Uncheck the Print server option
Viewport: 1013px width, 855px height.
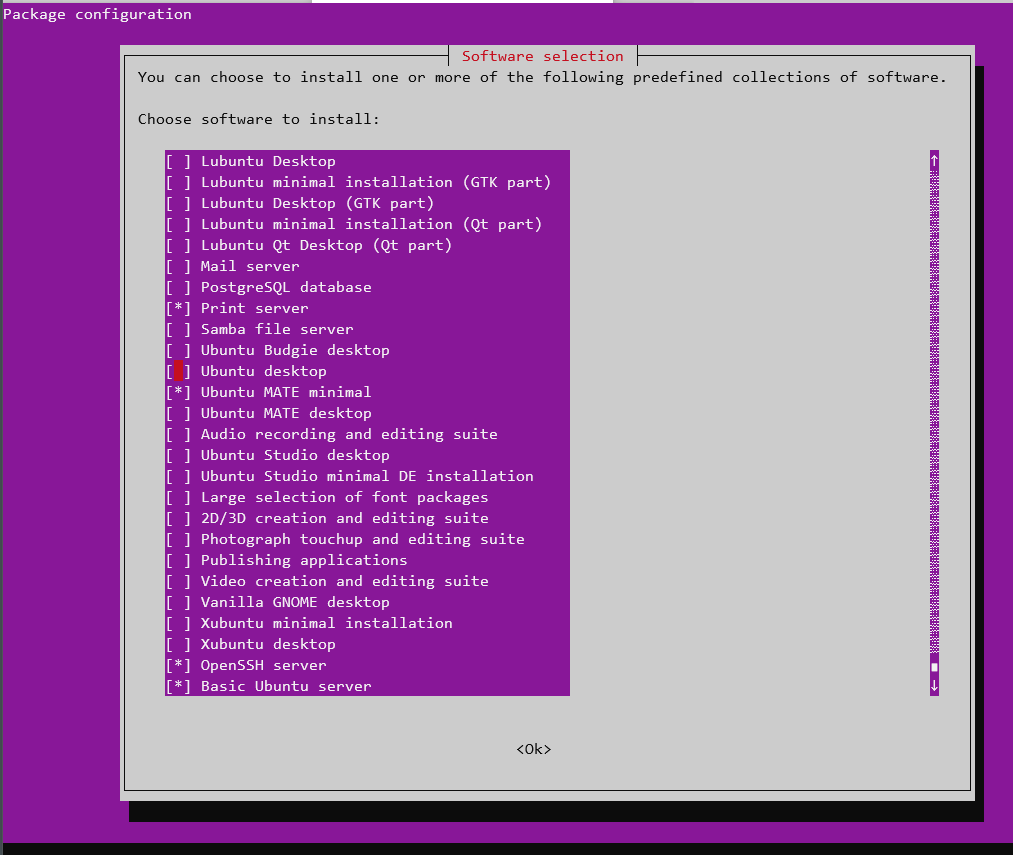click(x=178, y=308)
